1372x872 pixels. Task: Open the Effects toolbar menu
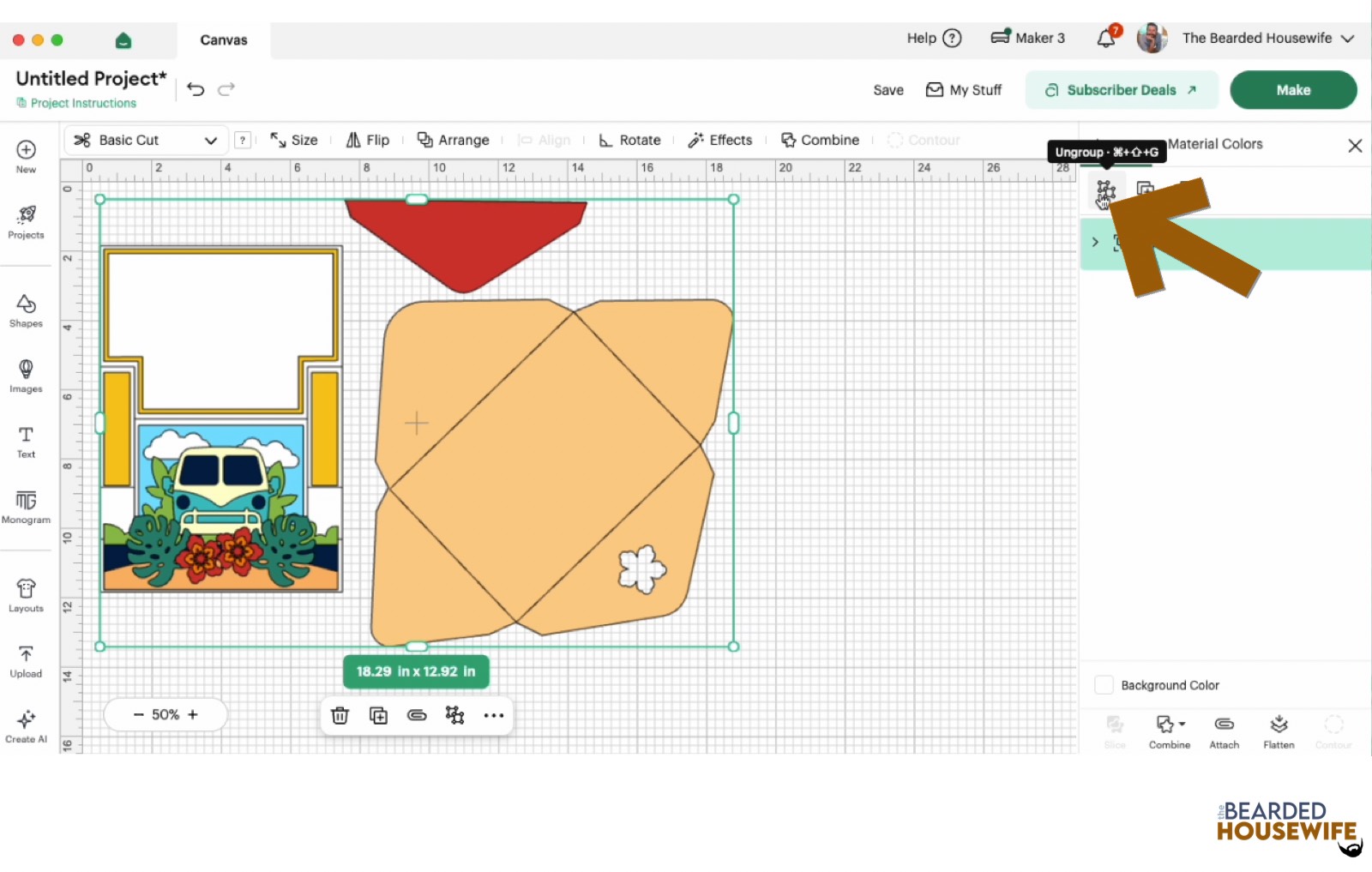pos(719,140)
